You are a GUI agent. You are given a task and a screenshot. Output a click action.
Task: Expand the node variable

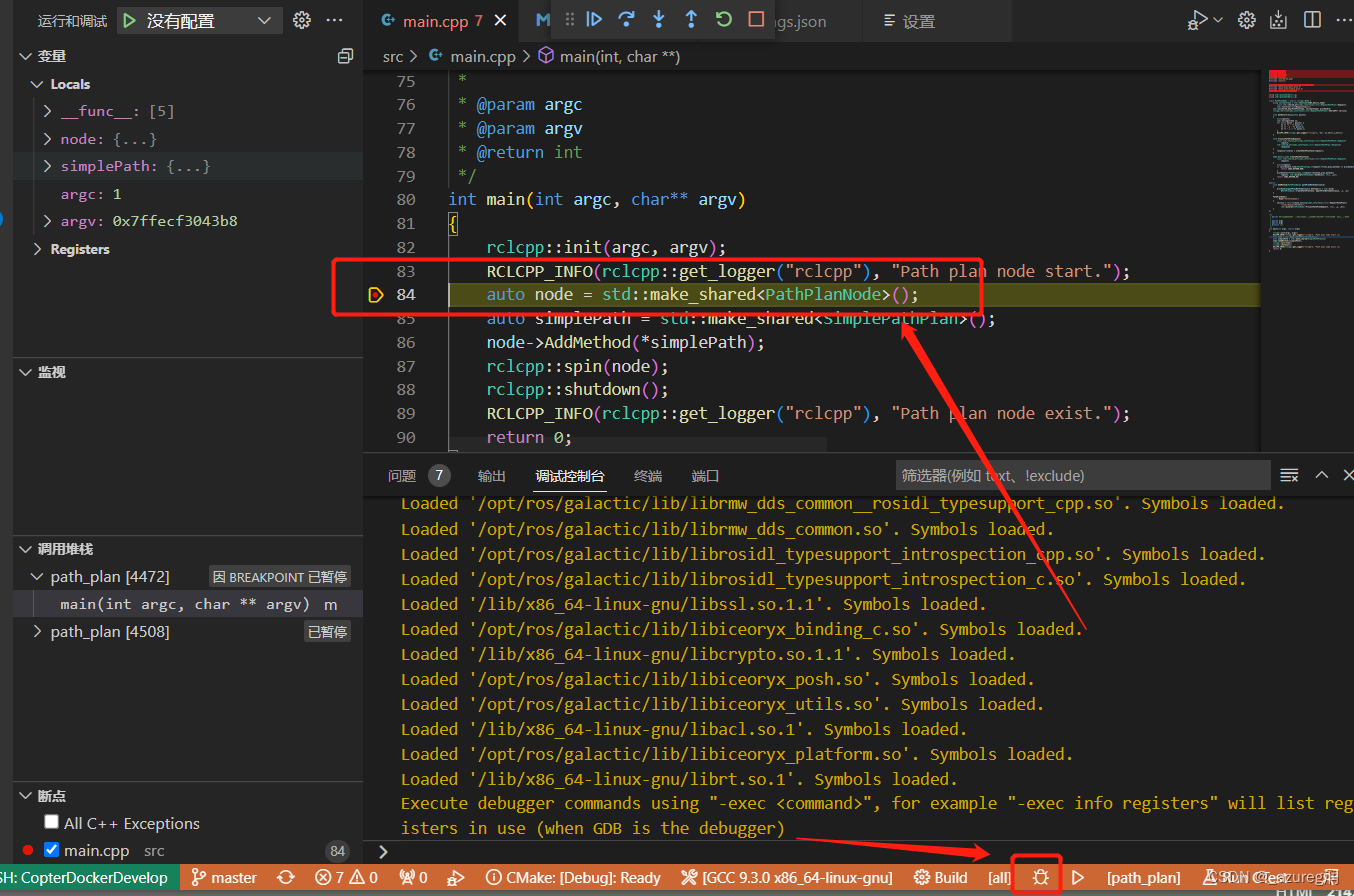(47, 139)
